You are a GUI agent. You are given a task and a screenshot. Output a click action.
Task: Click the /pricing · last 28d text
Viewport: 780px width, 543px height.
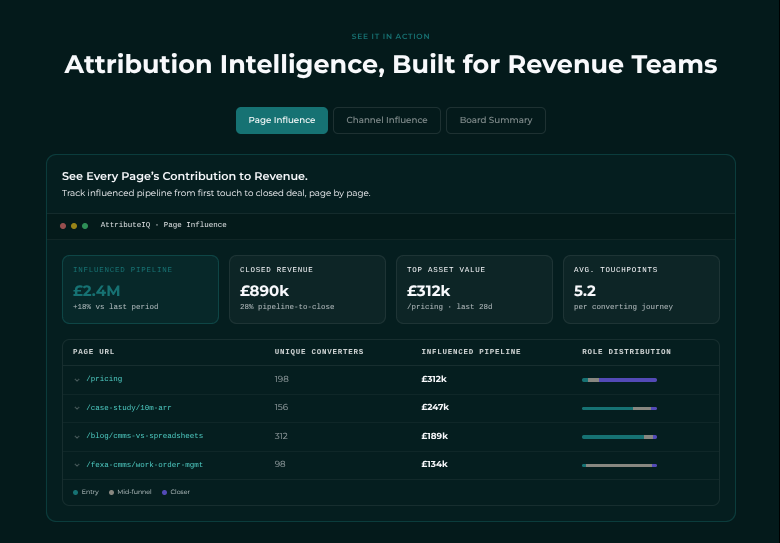[x=450, y=307]
